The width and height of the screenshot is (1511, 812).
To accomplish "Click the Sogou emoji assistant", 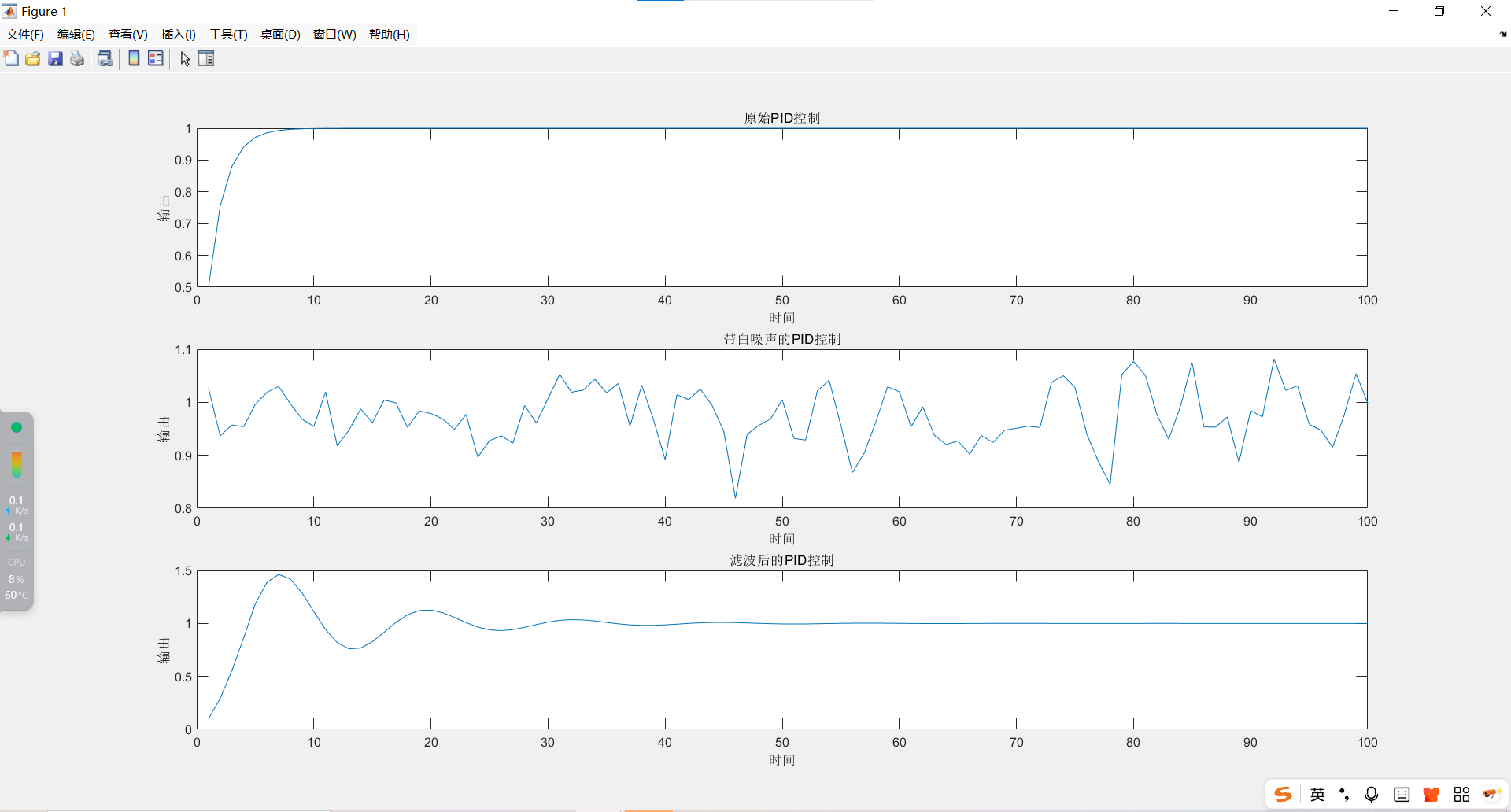I will (1492, 793).
